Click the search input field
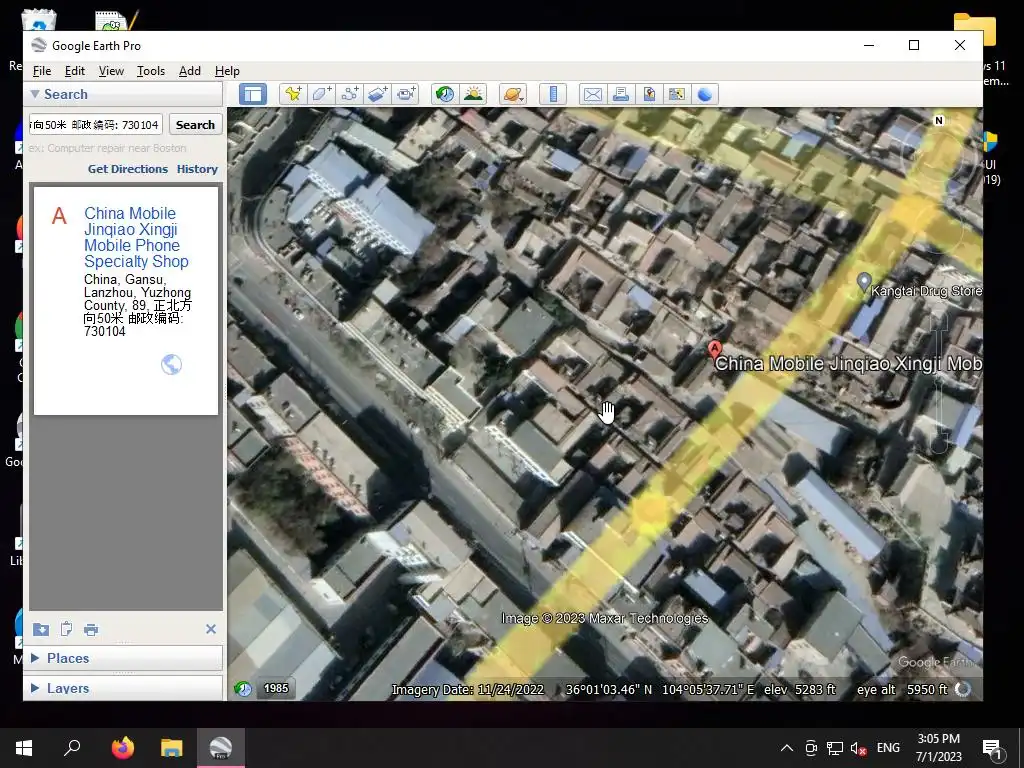Image resolution: width=1024 pixels, height=768 pixels. [x=95, y=125]
